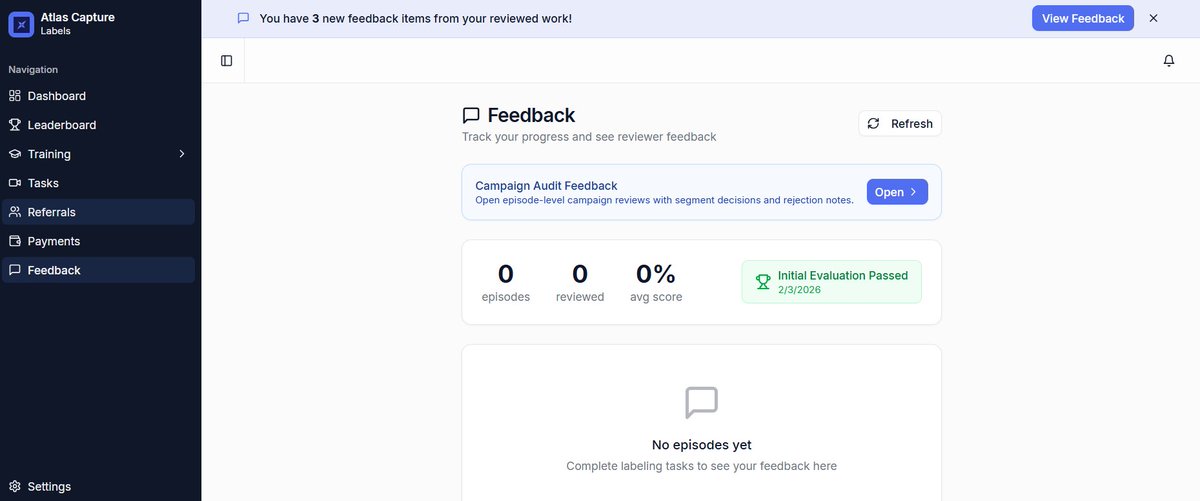The image size is (1200, 501).
Task: Open the Training menu item
Action: [x=98, y=154]
